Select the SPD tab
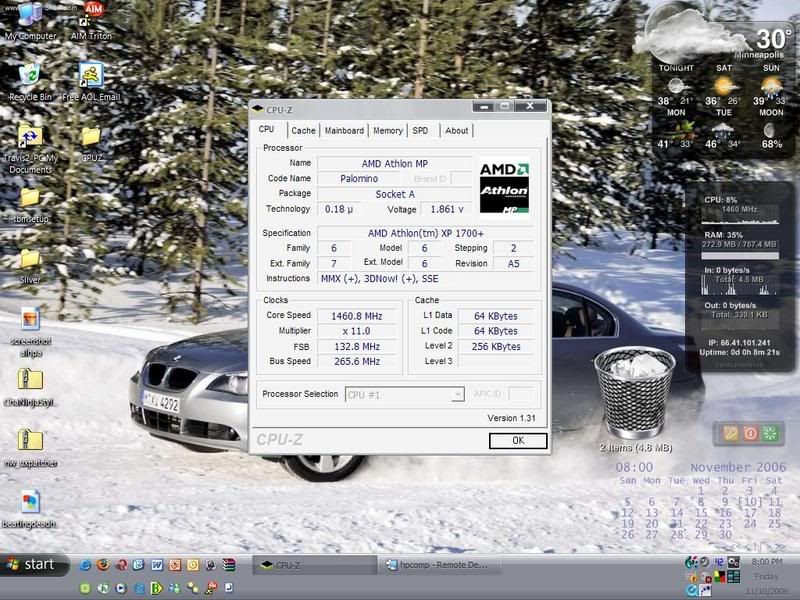 tap(421, 131)
